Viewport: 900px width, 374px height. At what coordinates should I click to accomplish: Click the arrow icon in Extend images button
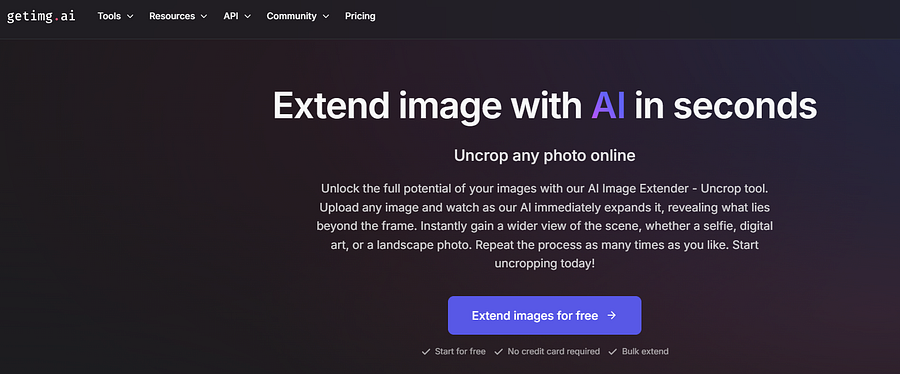(x=611, y=315)
